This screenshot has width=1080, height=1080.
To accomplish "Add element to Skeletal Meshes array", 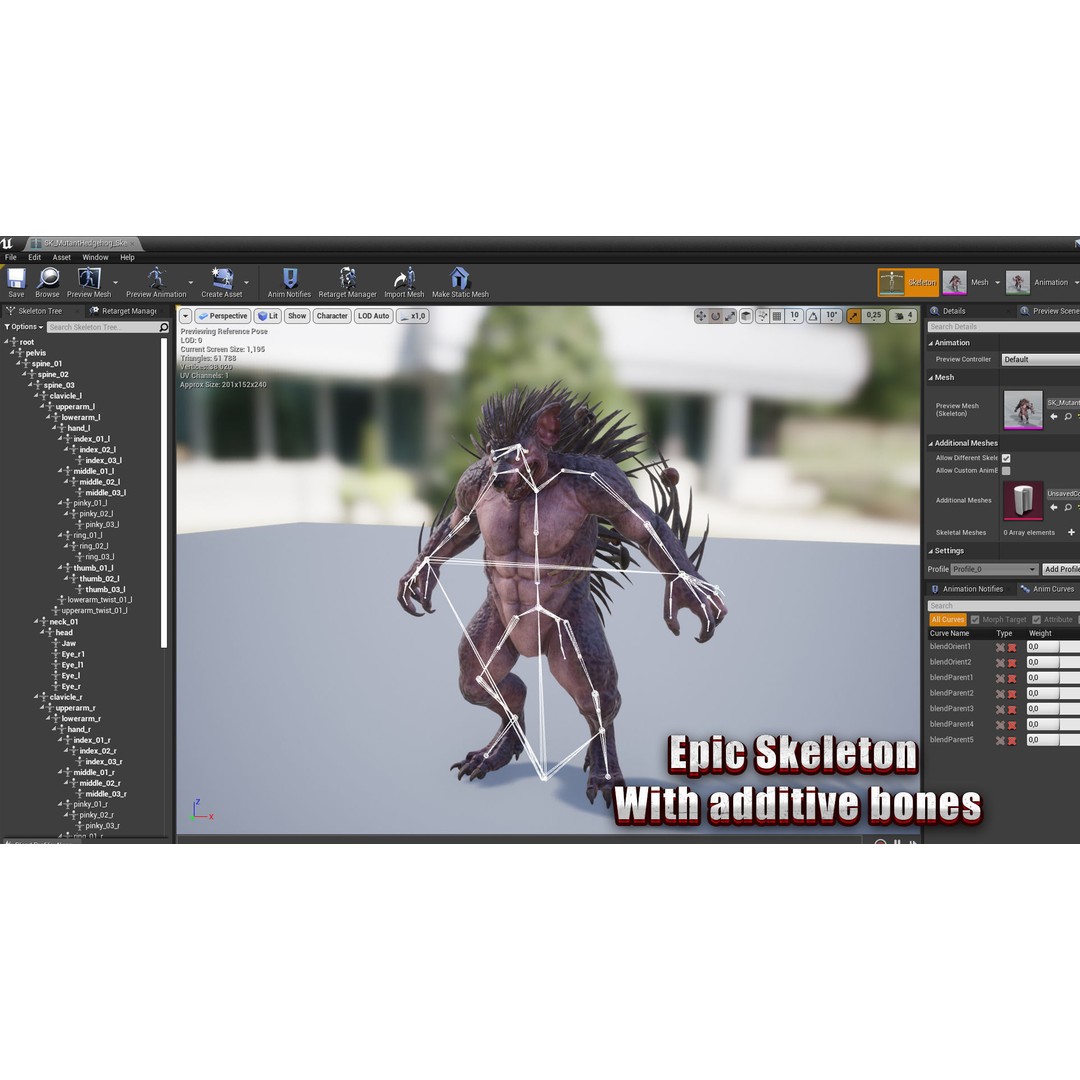I will click(1071, 532).
